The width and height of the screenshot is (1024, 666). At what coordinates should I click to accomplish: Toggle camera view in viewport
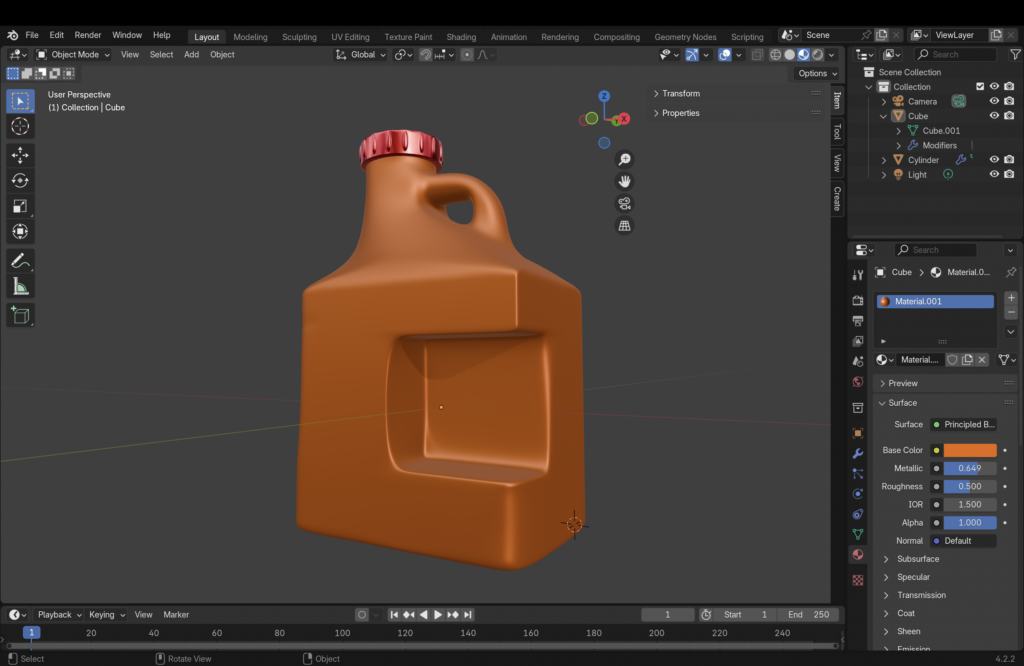pos(624,203)
